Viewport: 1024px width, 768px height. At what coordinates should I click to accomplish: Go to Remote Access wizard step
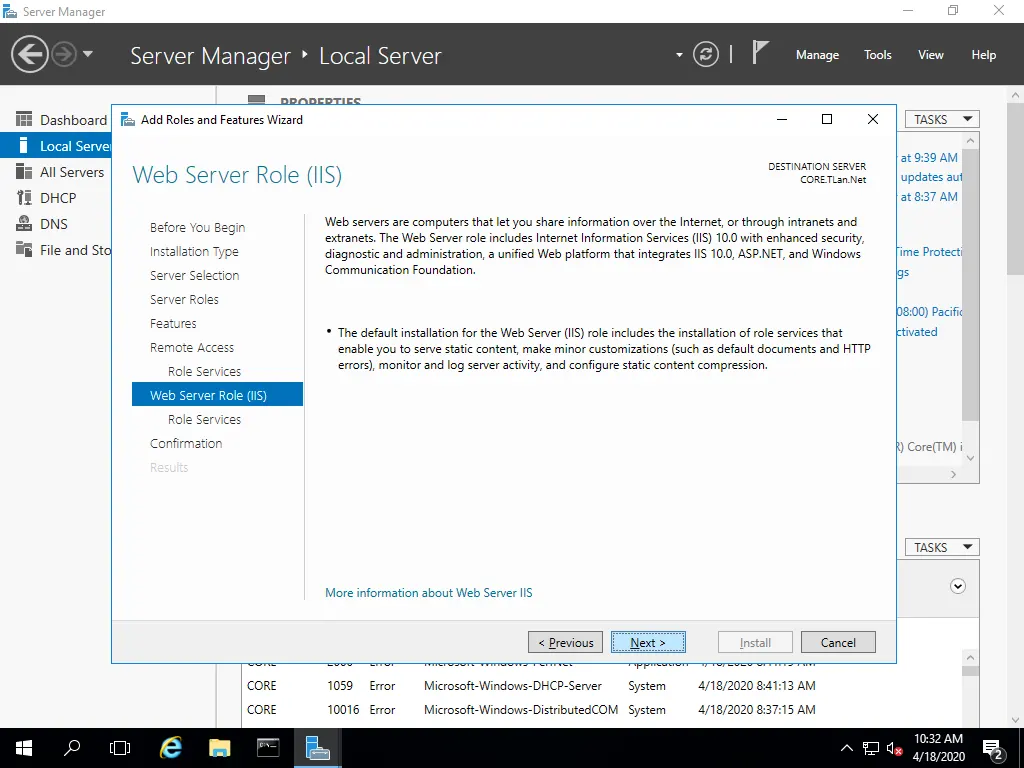pyautogui.click(x=191, y=347)
